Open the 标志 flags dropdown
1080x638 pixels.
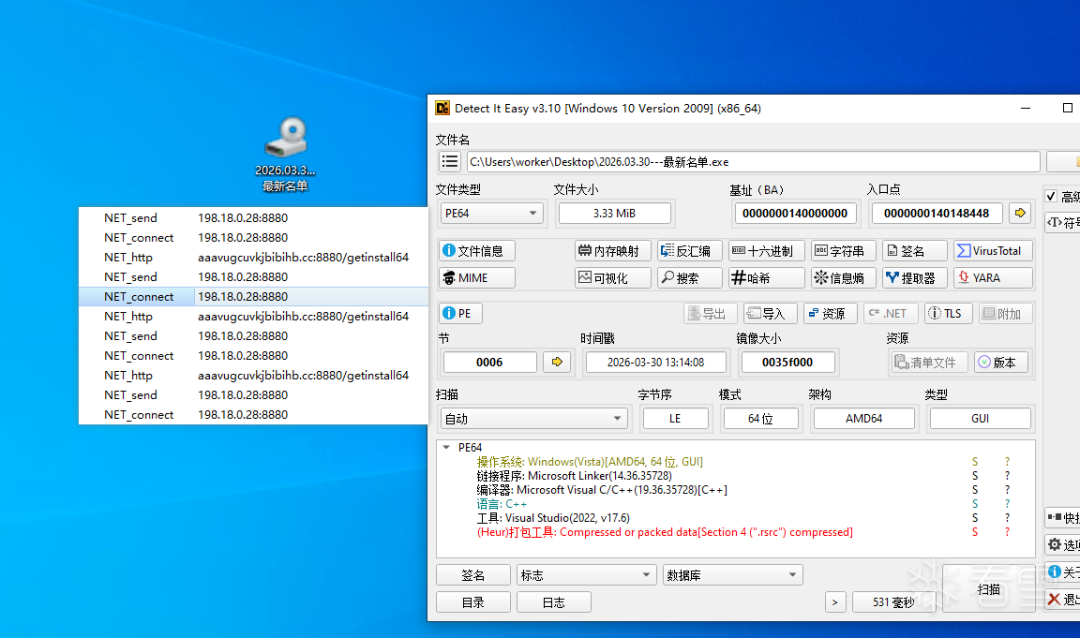(x=585, y=575)
